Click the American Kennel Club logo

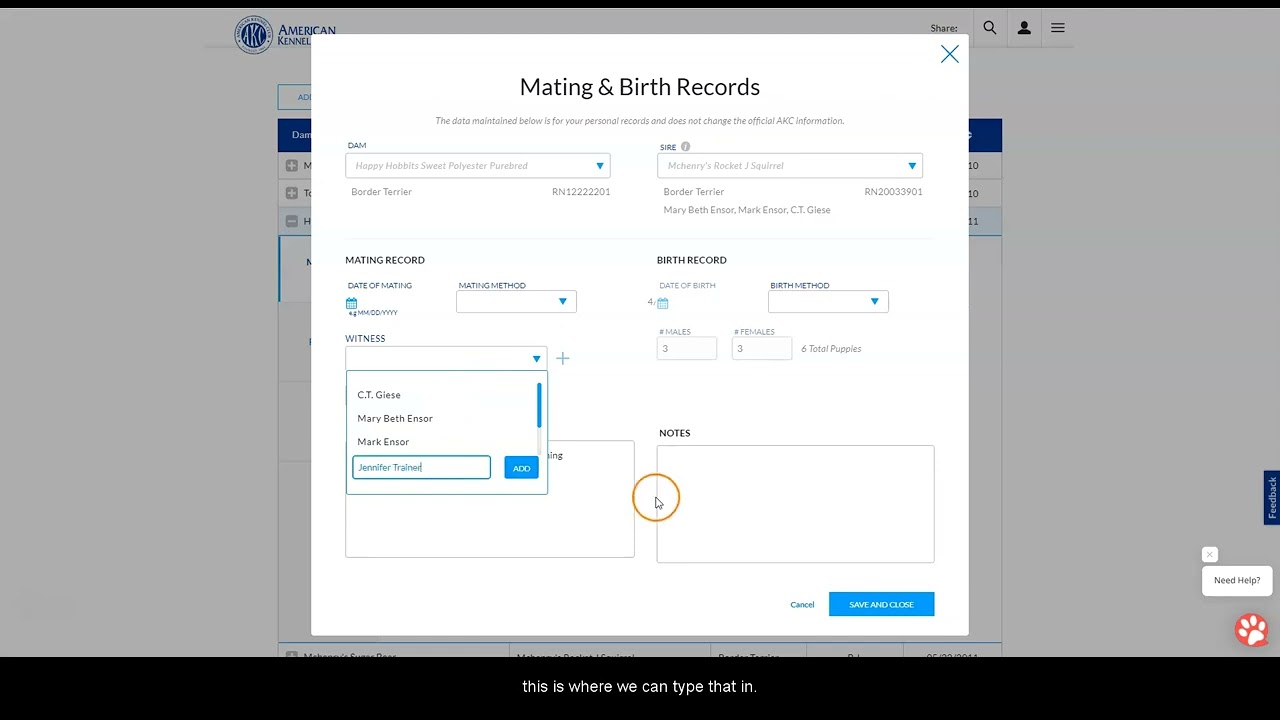point(285,35)
